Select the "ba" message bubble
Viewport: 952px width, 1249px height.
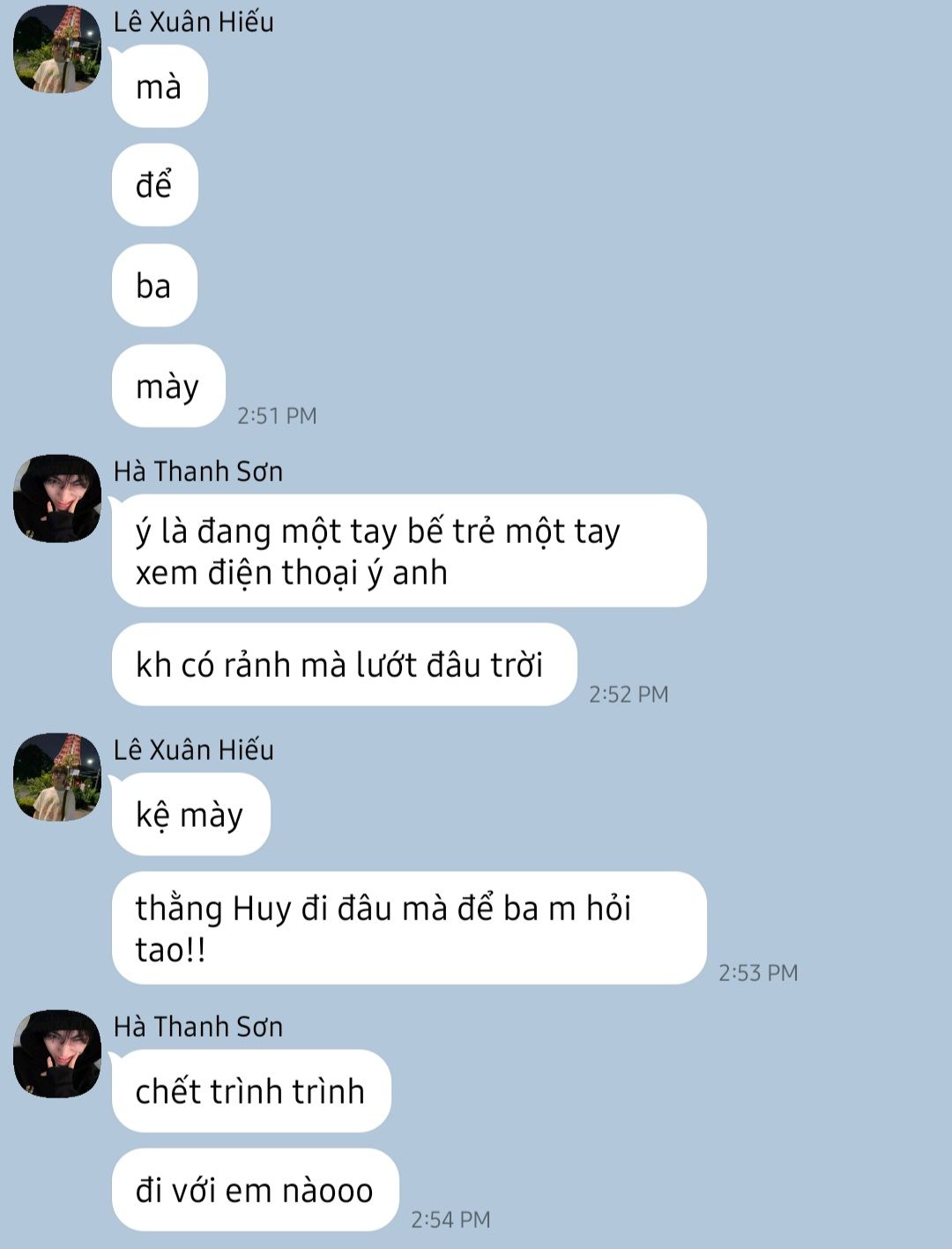pyautogui.click(x=154, y=286)
